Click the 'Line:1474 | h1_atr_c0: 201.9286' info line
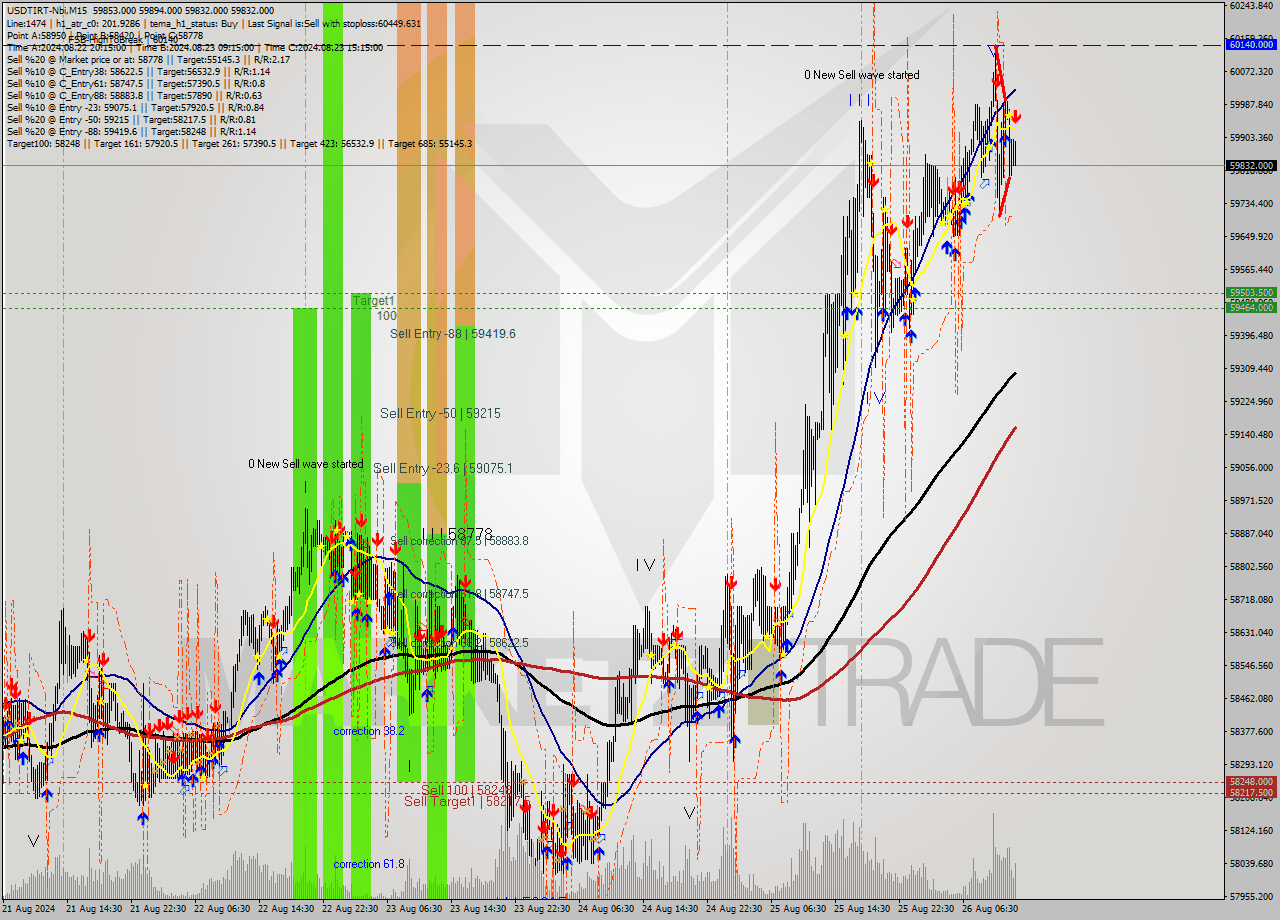1280x920 pixels. pos(213,23)
